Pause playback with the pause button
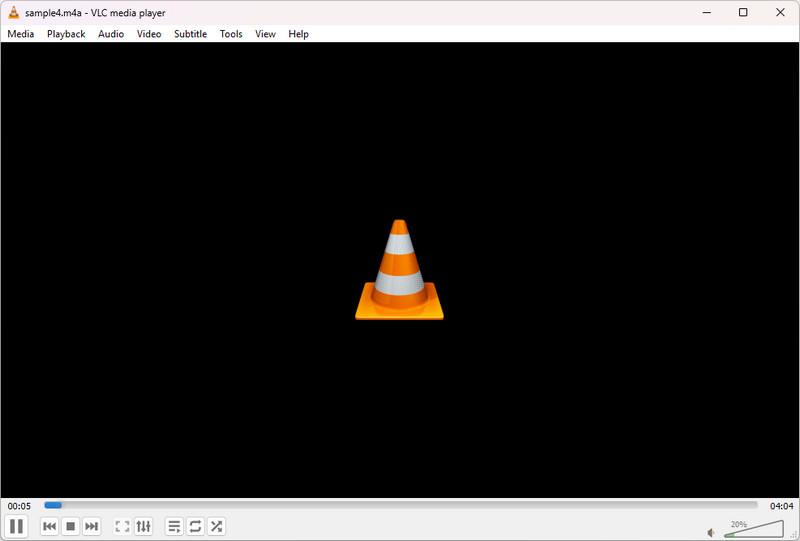 click(16, 526)
